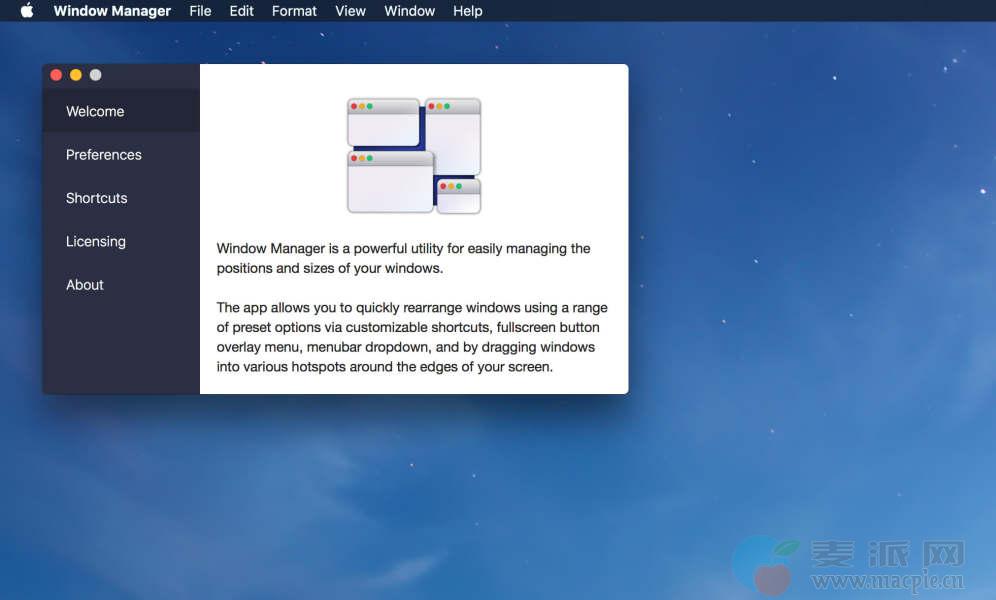Open the Format menu
This screenshot has height=600, width=996.
294,11
